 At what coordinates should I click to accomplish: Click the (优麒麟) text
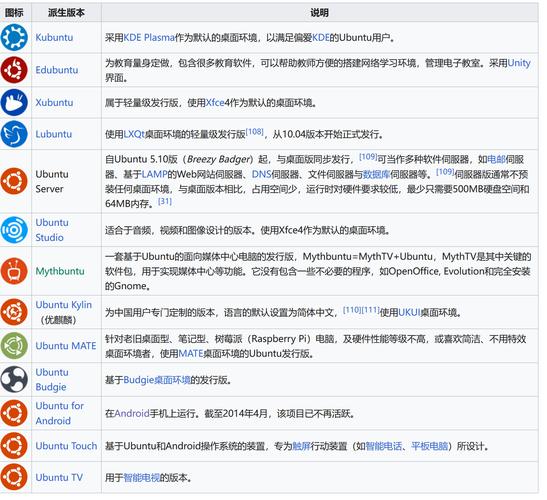click(58, 320)
